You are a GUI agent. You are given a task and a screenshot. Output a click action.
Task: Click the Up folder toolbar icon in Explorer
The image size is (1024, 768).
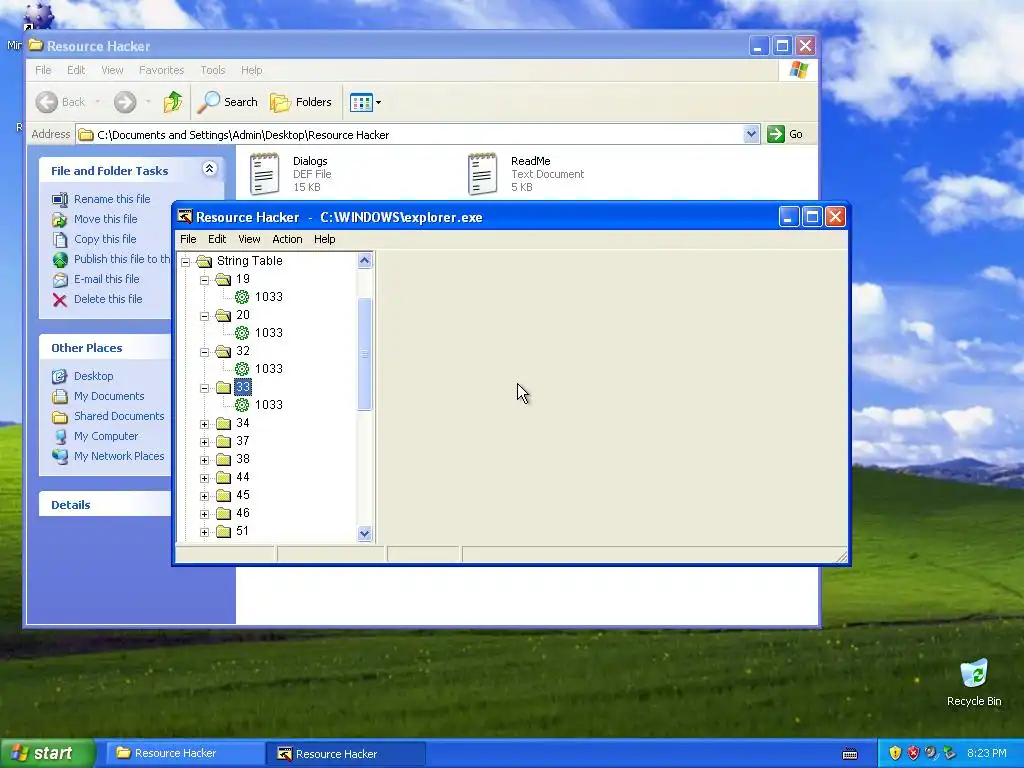[x=173, y=102]
